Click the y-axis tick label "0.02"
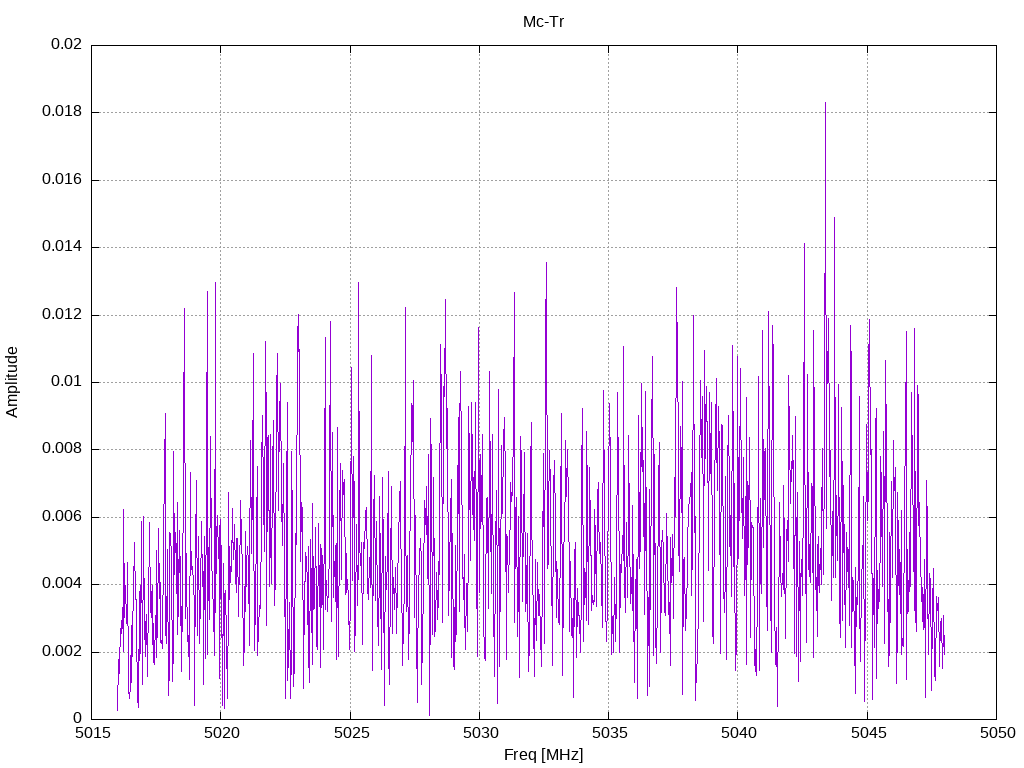Viewport: 1024px width, 768px height. point(67,44)
